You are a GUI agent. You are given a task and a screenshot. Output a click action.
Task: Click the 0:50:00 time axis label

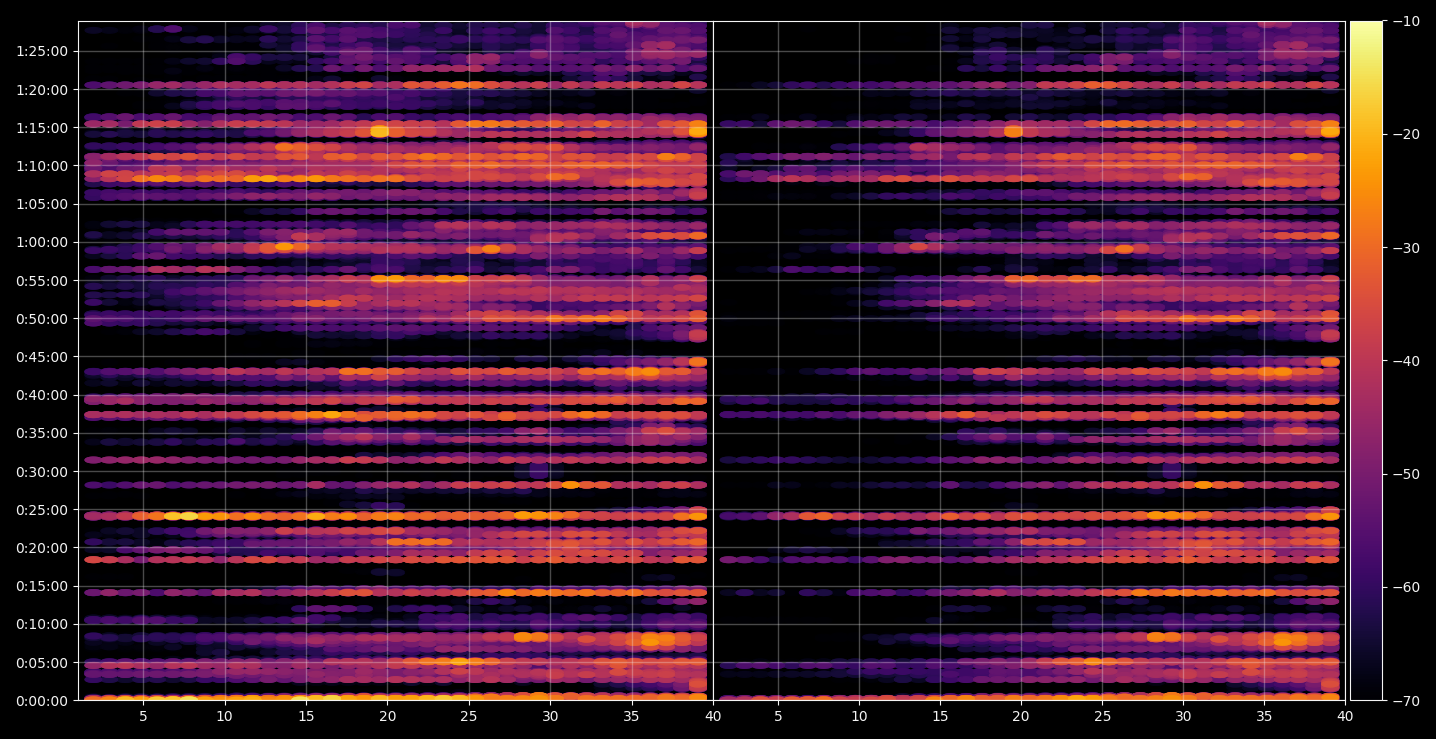click(42, 319)
